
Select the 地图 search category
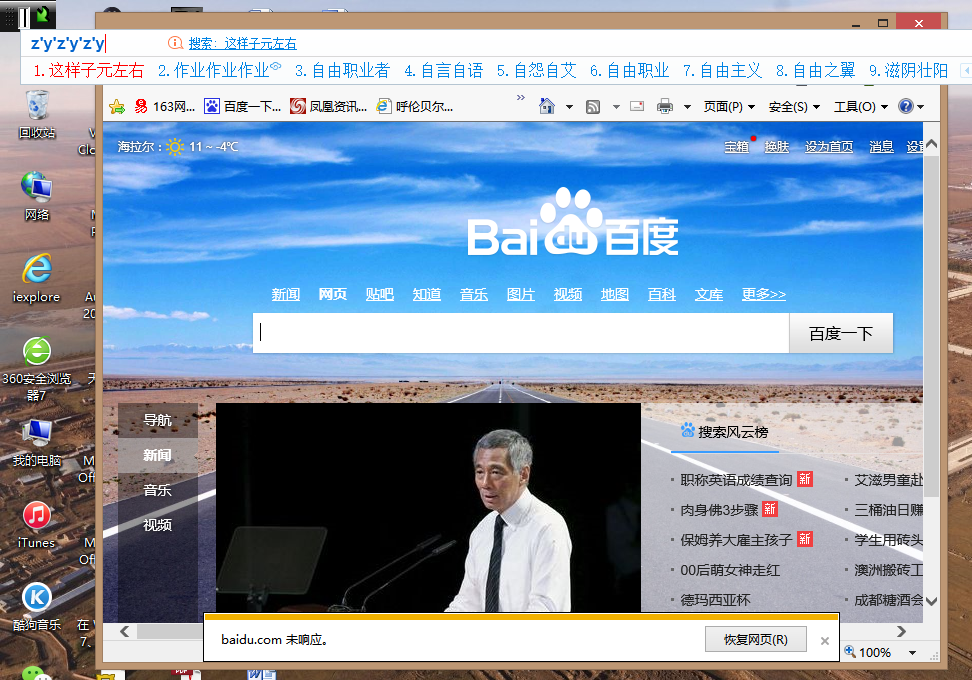click(615, 294)
